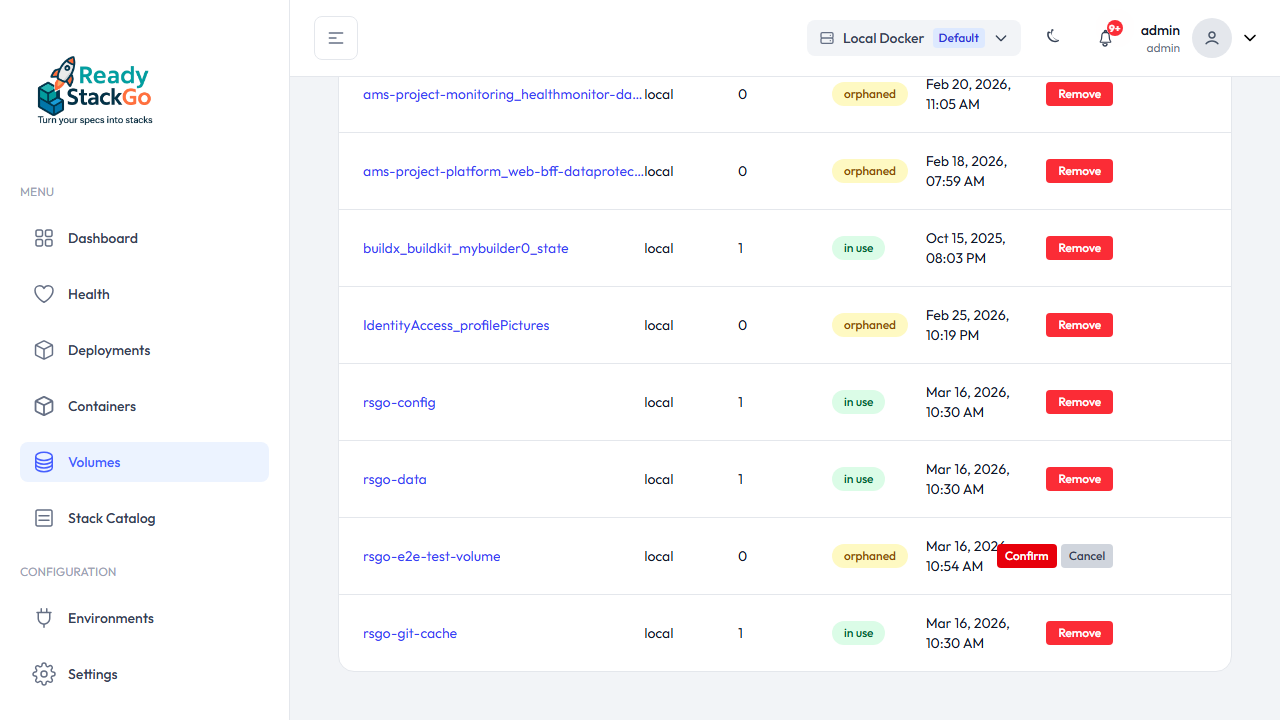Open Settings using the gear icon
This screenshot has width=1280, height=720.
click(44, 674)
